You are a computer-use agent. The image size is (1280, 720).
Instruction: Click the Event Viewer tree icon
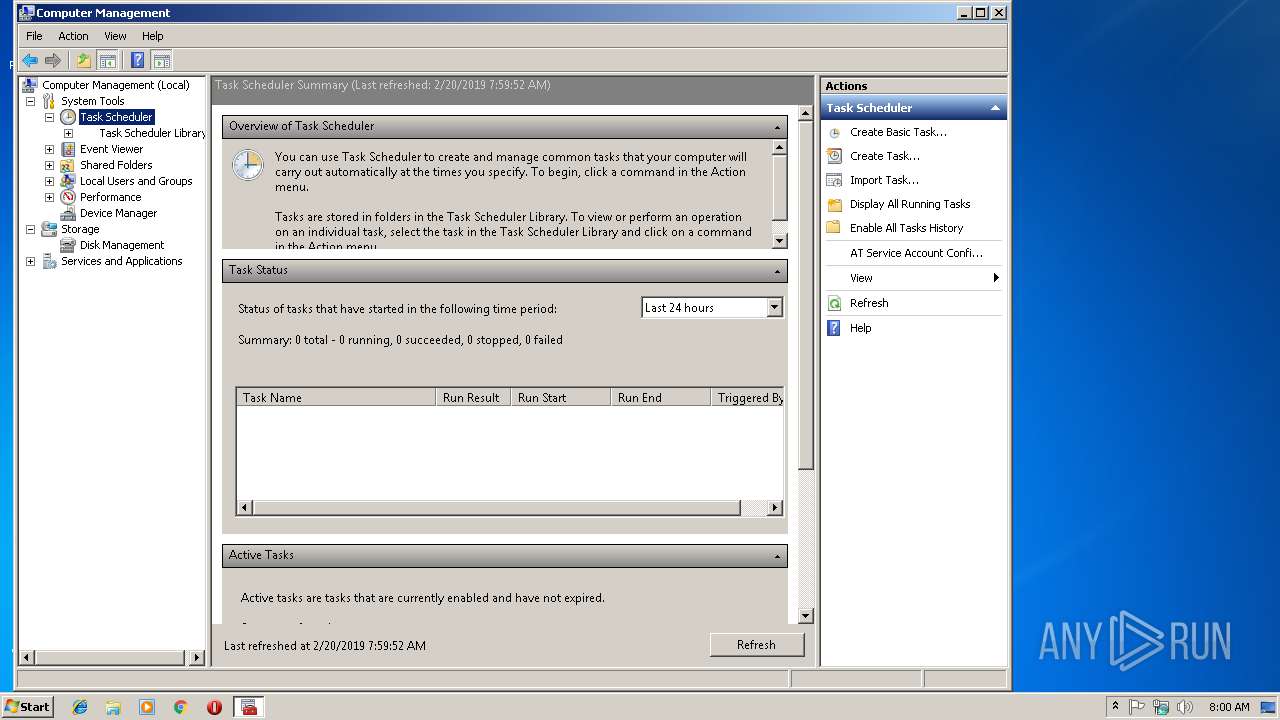tap(68, 149)
